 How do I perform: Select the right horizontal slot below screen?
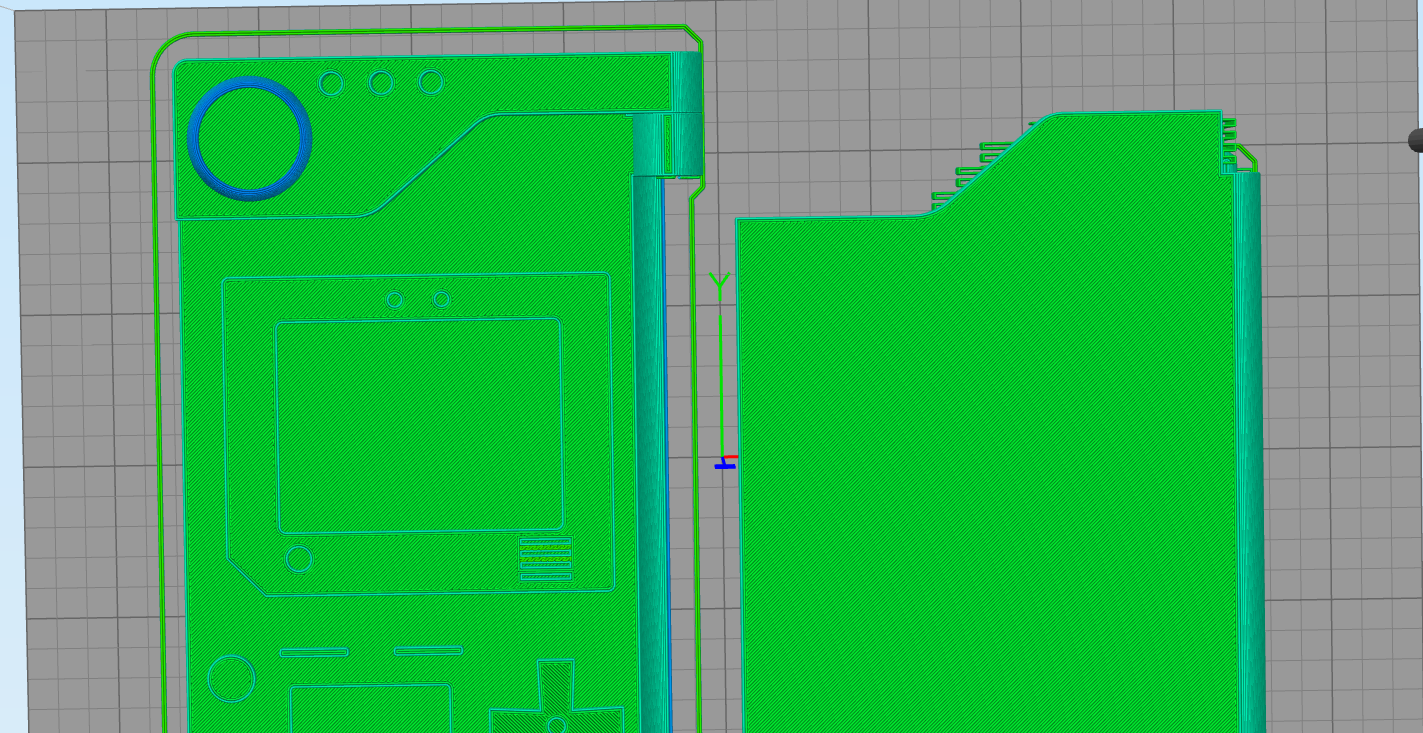pos(428,651)
